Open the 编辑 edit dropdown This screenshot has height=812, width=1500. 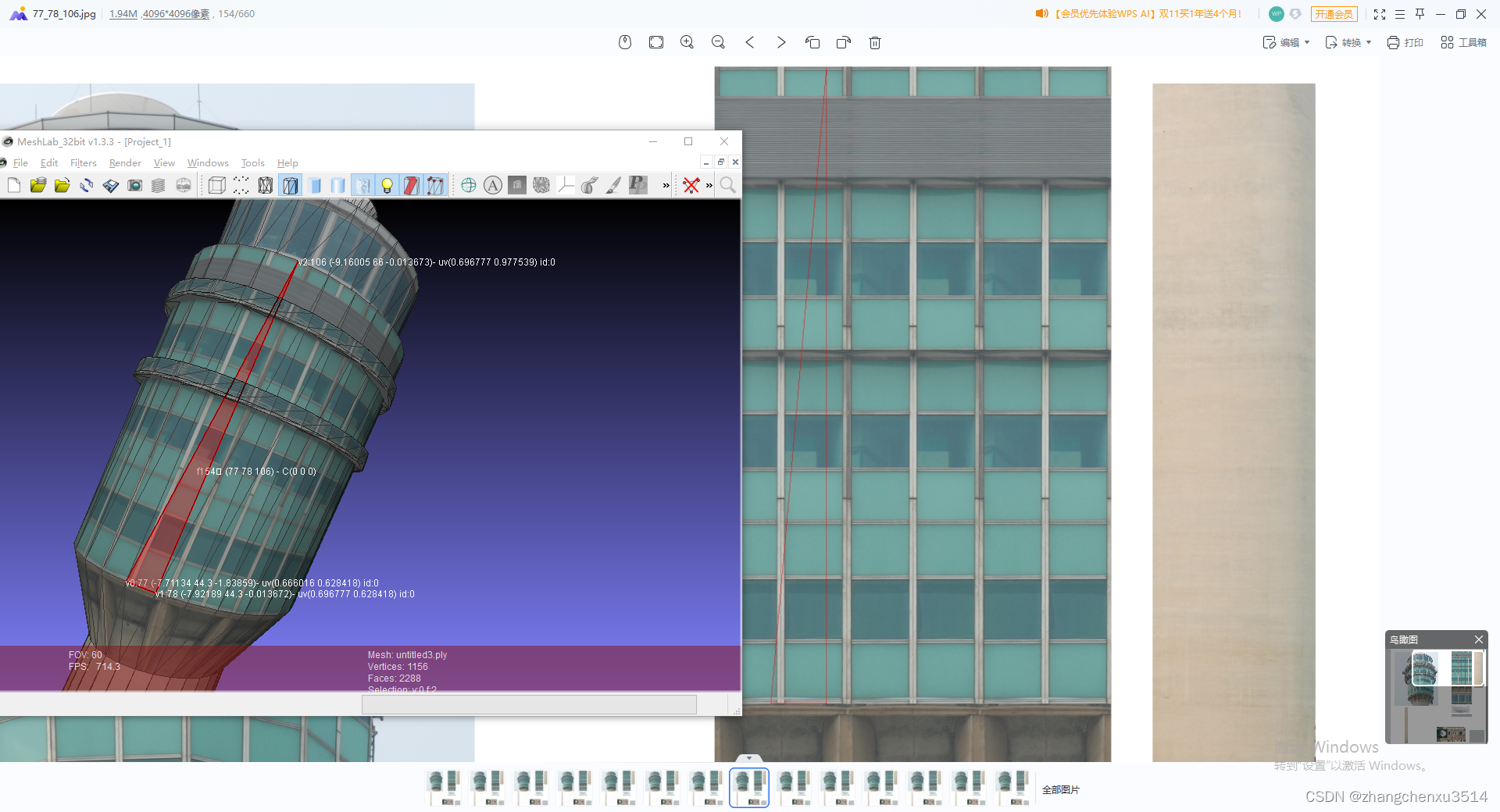pyautogui.click(x=1286, y=42)
